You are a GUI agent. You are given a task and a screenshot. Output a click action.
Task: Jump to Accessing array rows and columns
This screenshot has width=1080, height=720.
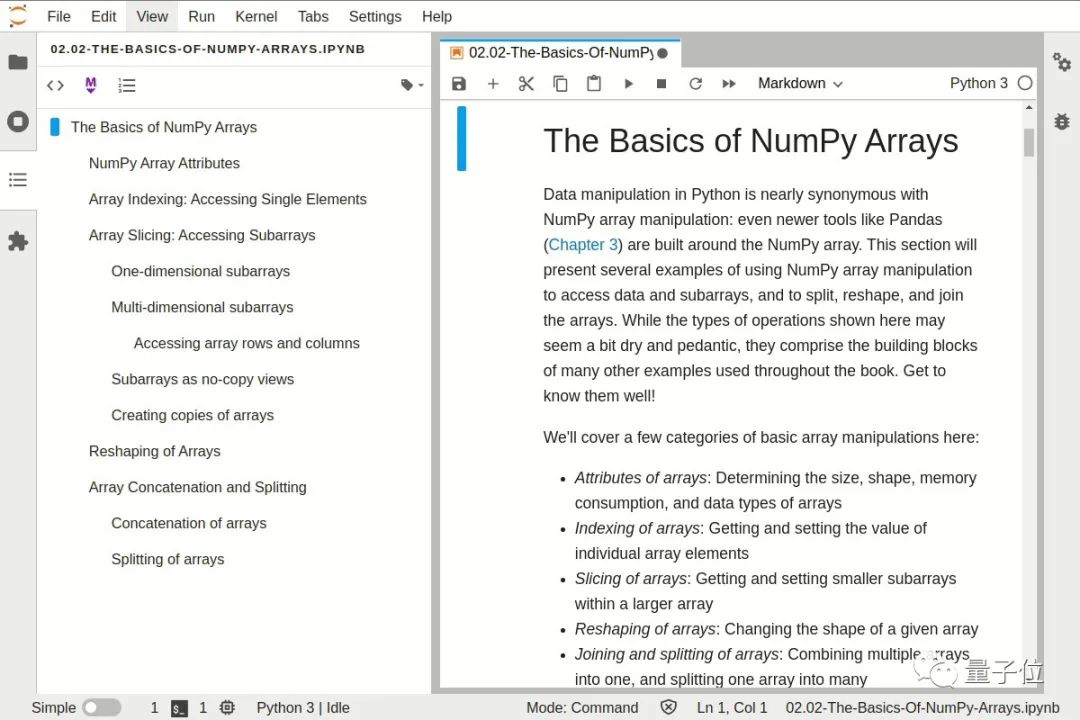pos(247,343)
